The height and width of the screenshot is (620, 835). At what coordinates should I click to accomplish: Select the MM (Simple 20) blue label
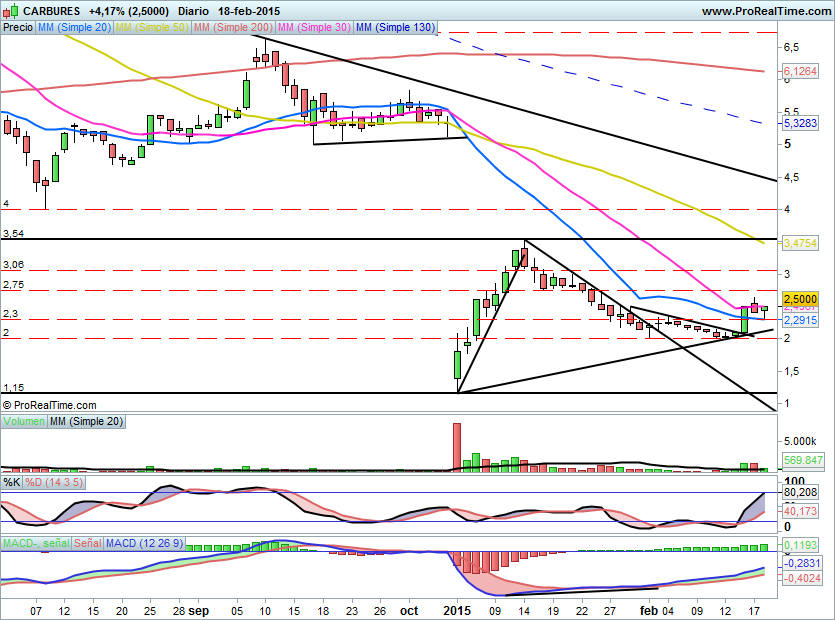[74, 27]
